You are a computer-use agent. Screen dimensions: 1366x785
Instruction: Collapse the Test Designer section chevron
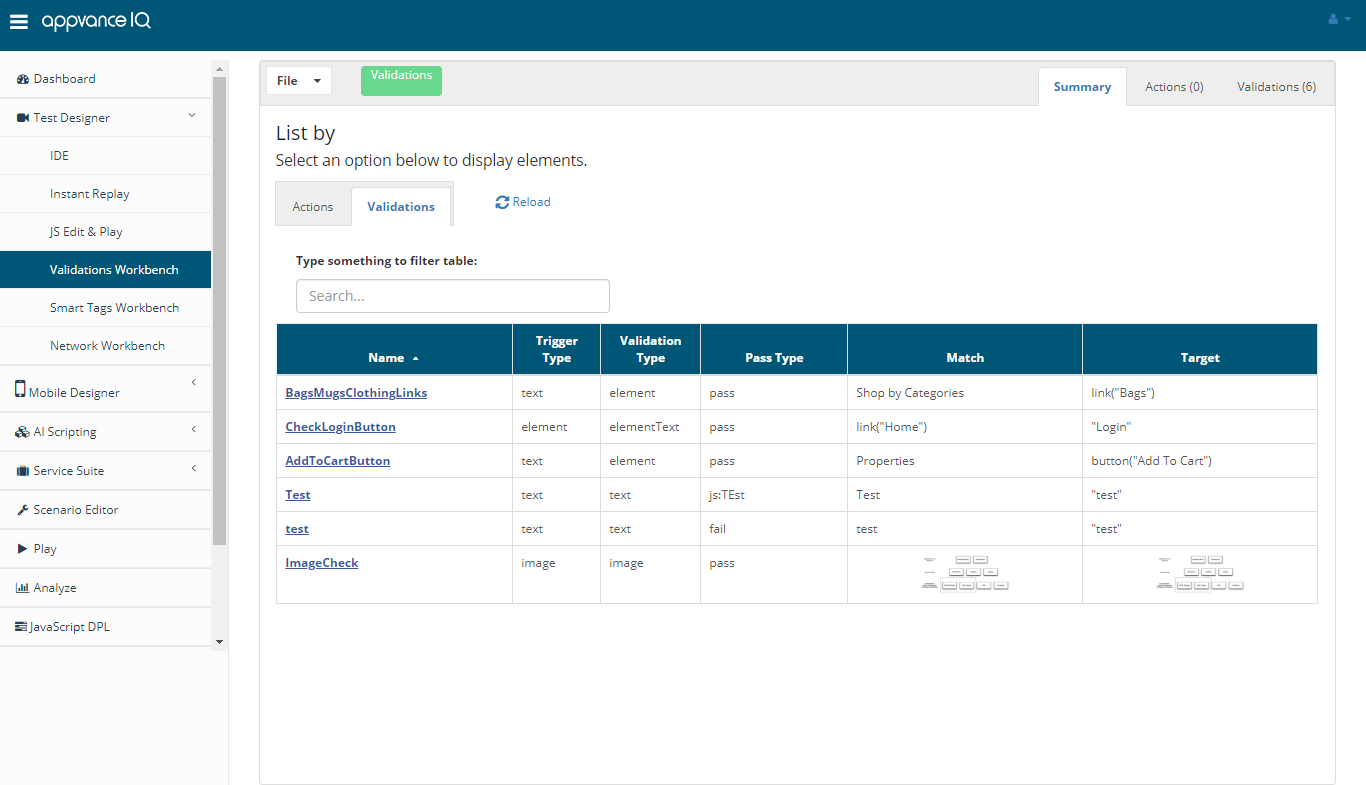[192, 117]
